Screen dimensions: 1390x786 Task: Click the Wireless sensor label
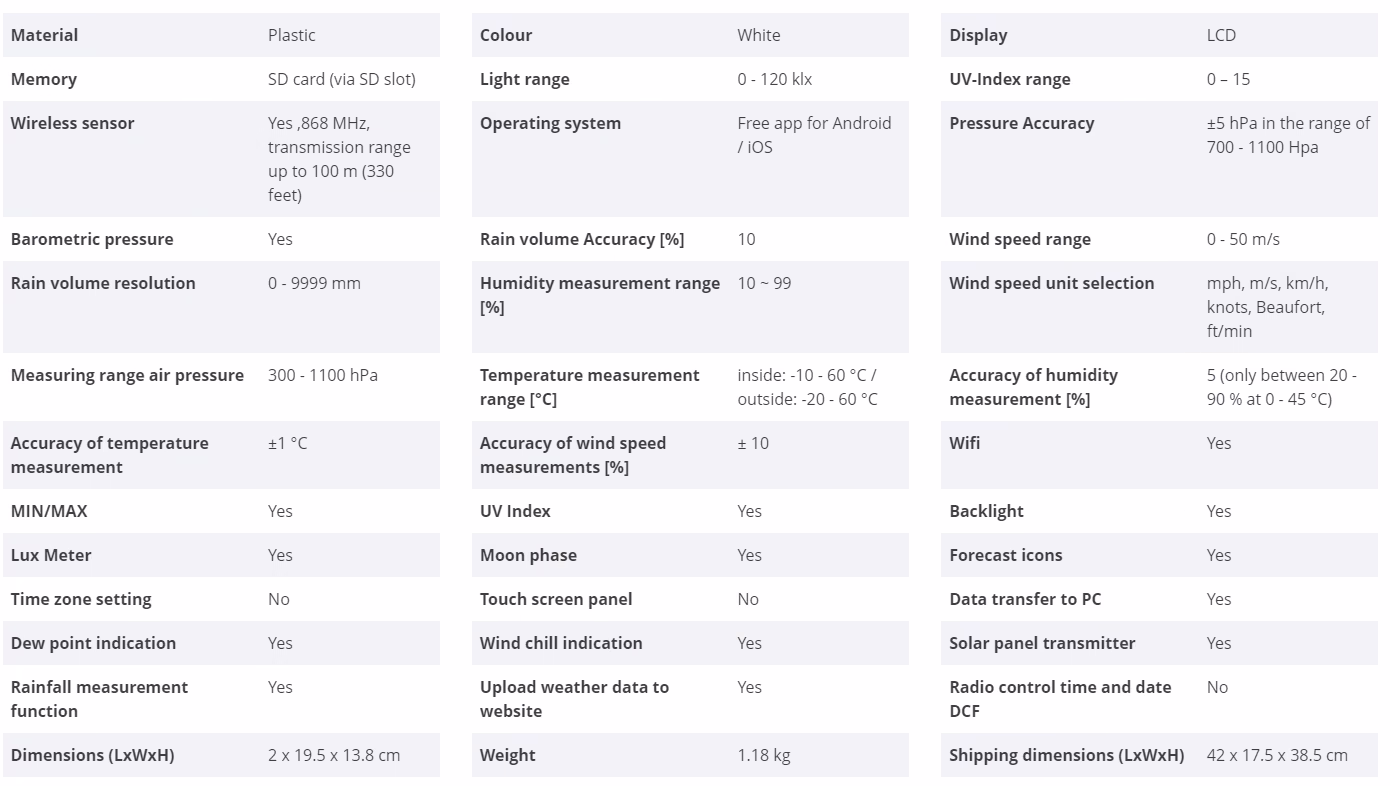click(72, 123)
